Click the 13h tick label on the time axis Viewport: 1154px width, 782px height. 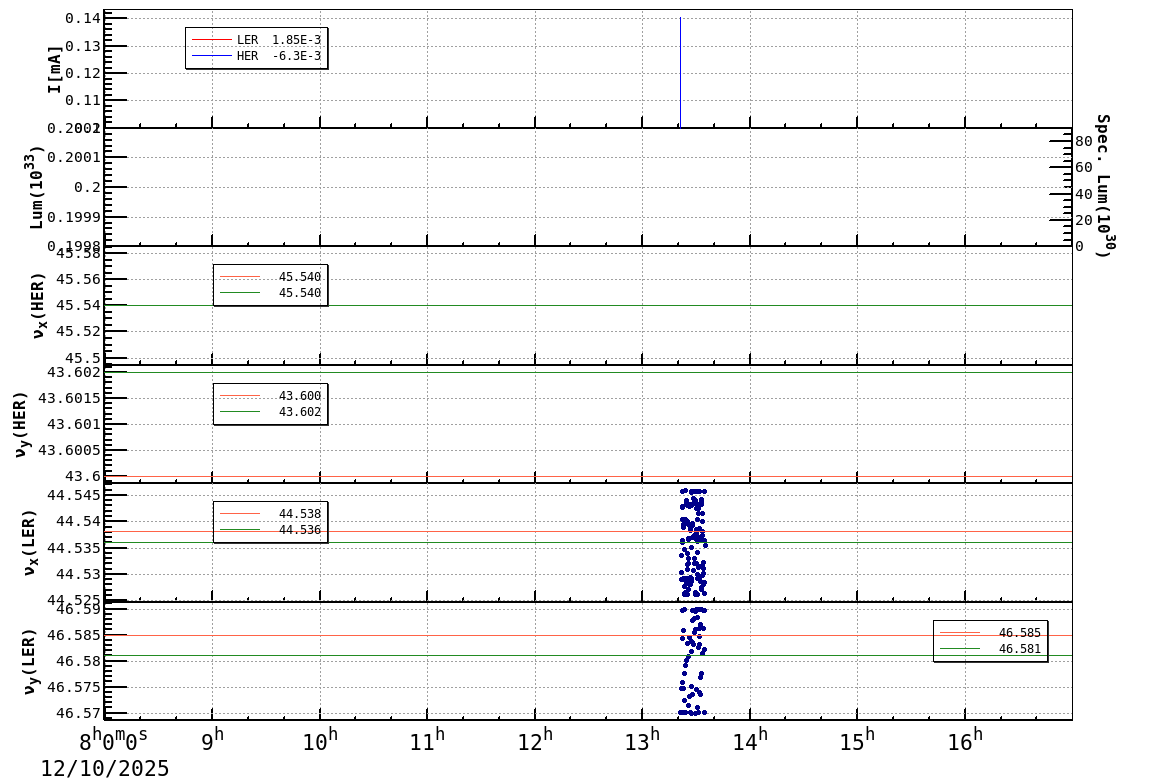pos(642,740)
